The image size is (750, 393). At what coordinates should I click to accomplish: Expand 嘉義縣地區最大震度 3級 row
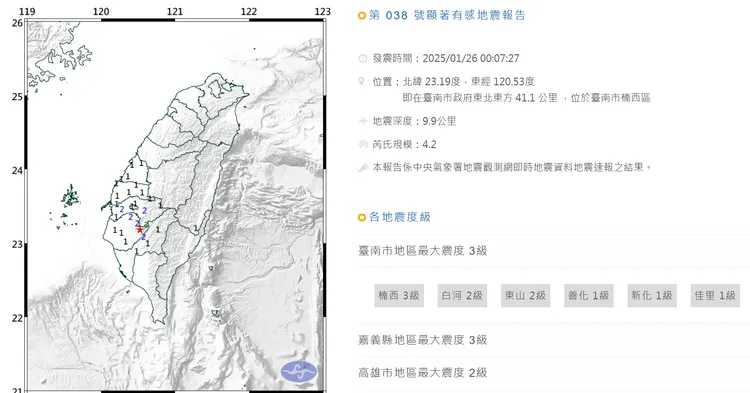pos(554,340)
